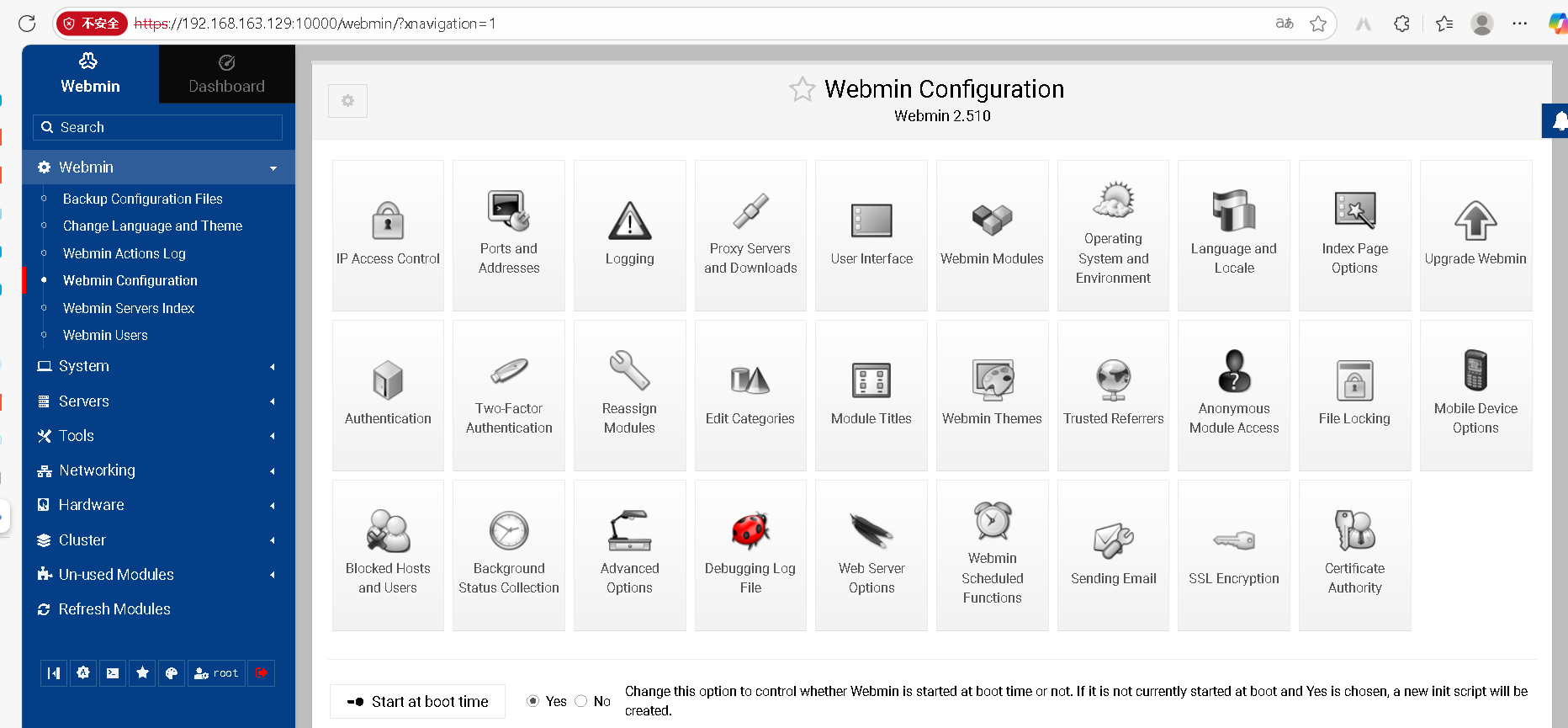Select Webmin Configuration in sidebar
The width and height of the screenshot is (1568, 728).
[130, 280]
